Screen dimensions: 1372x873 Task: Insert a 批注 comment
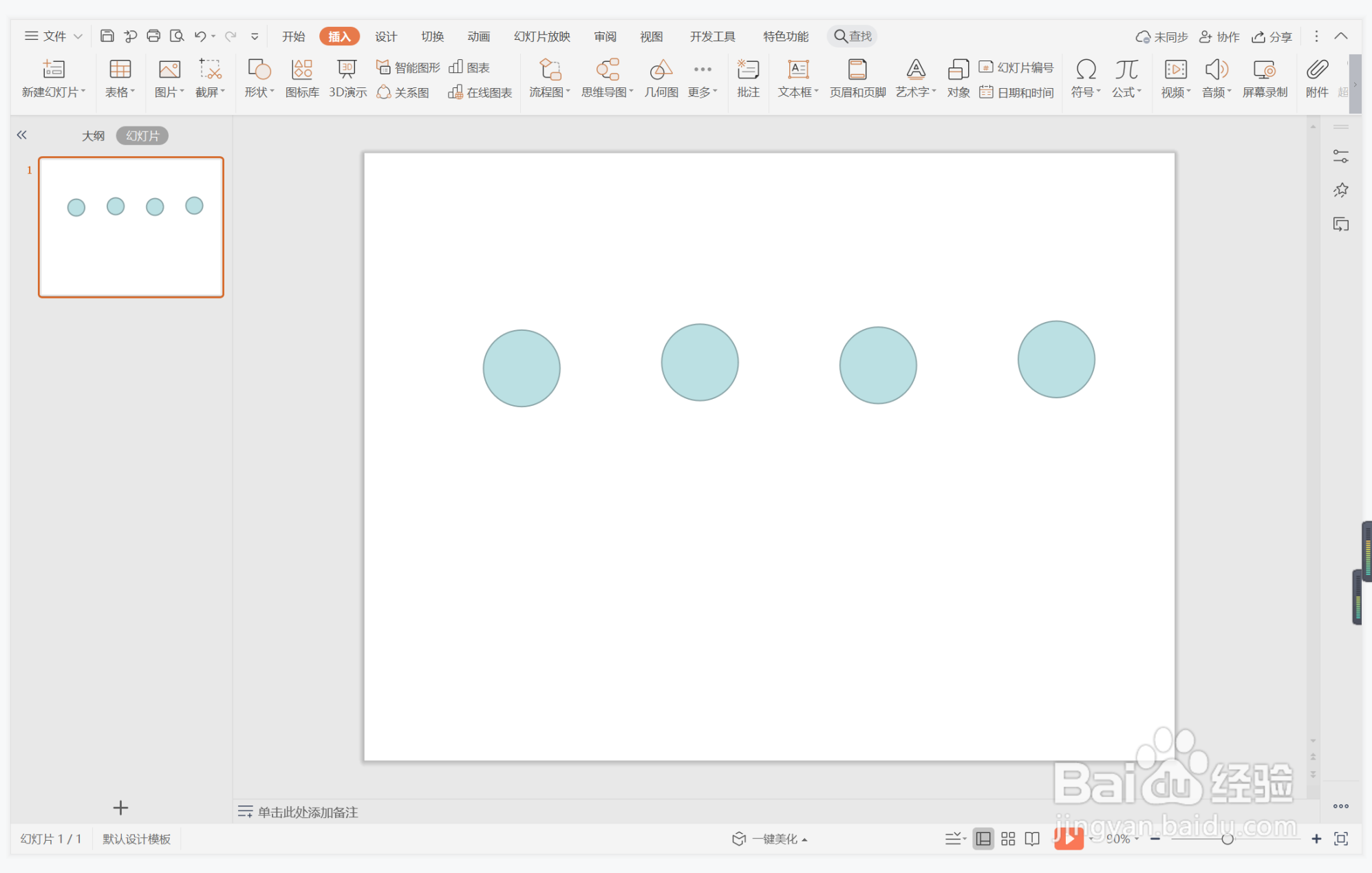pos(748,78)
